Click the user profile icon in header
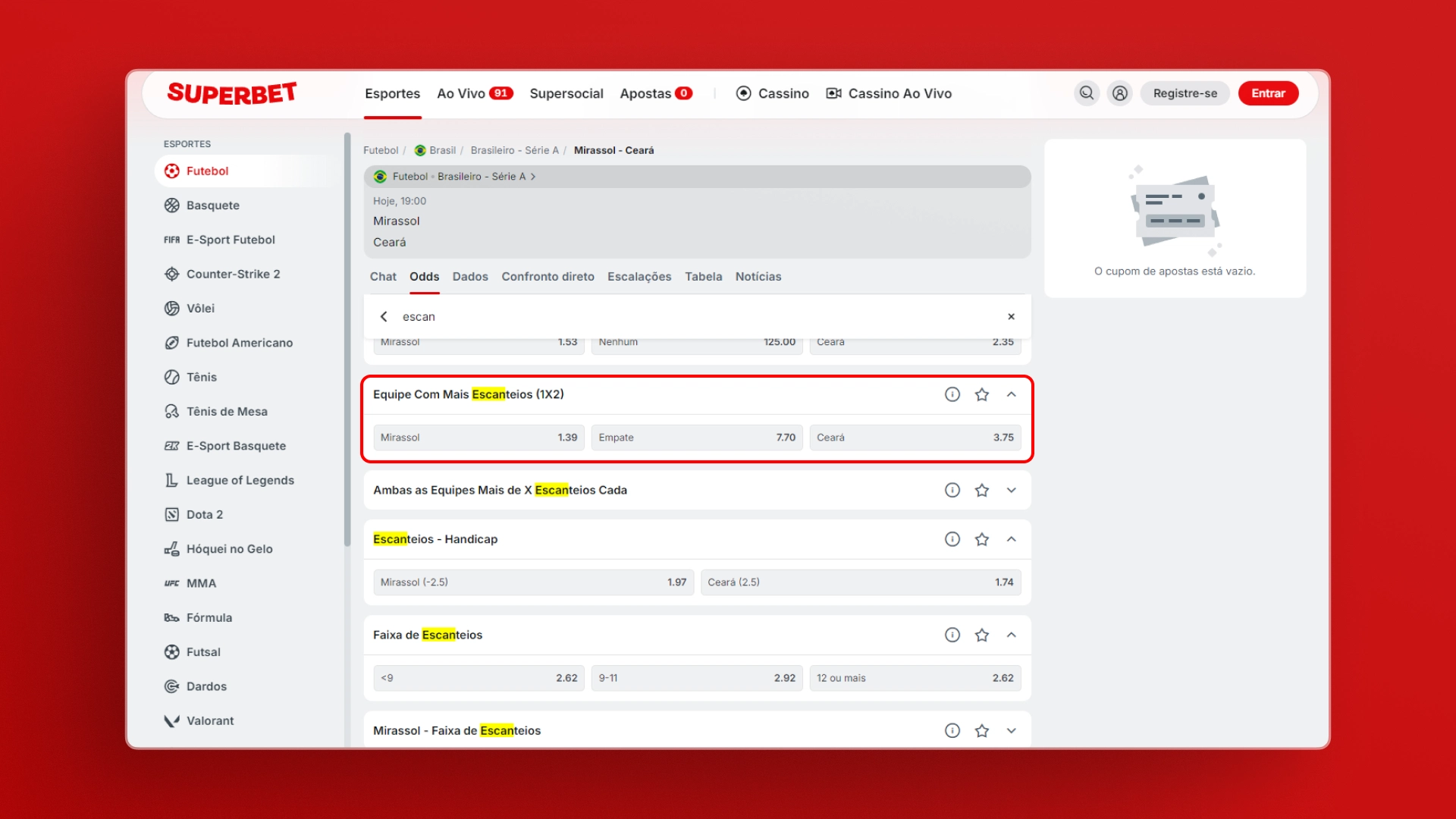Image resolution: width=1456 pixels, height=819 pixels. [1119, 93]
